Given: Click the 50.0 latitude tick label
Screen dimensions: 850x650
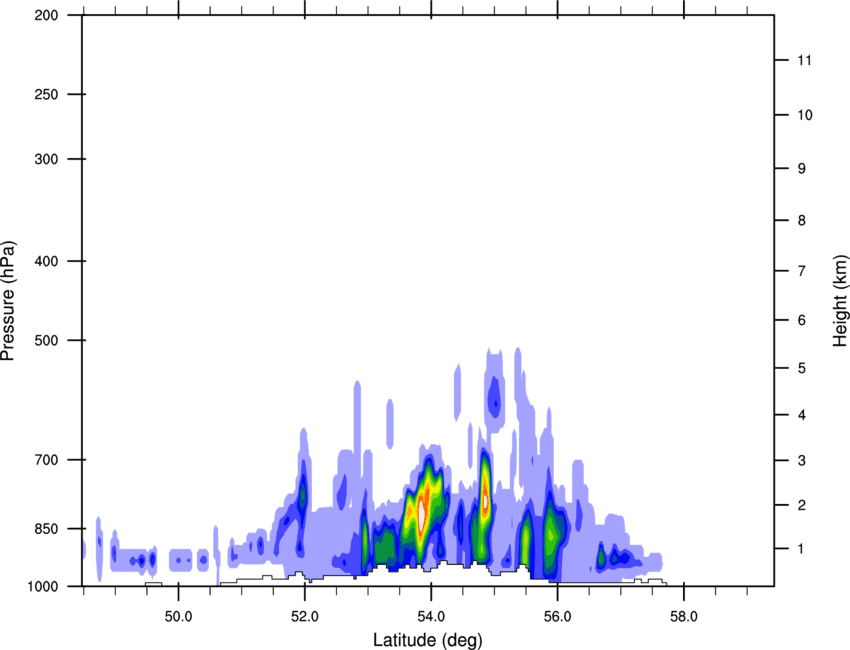Looking at the screenshot, I should point(178,617).
